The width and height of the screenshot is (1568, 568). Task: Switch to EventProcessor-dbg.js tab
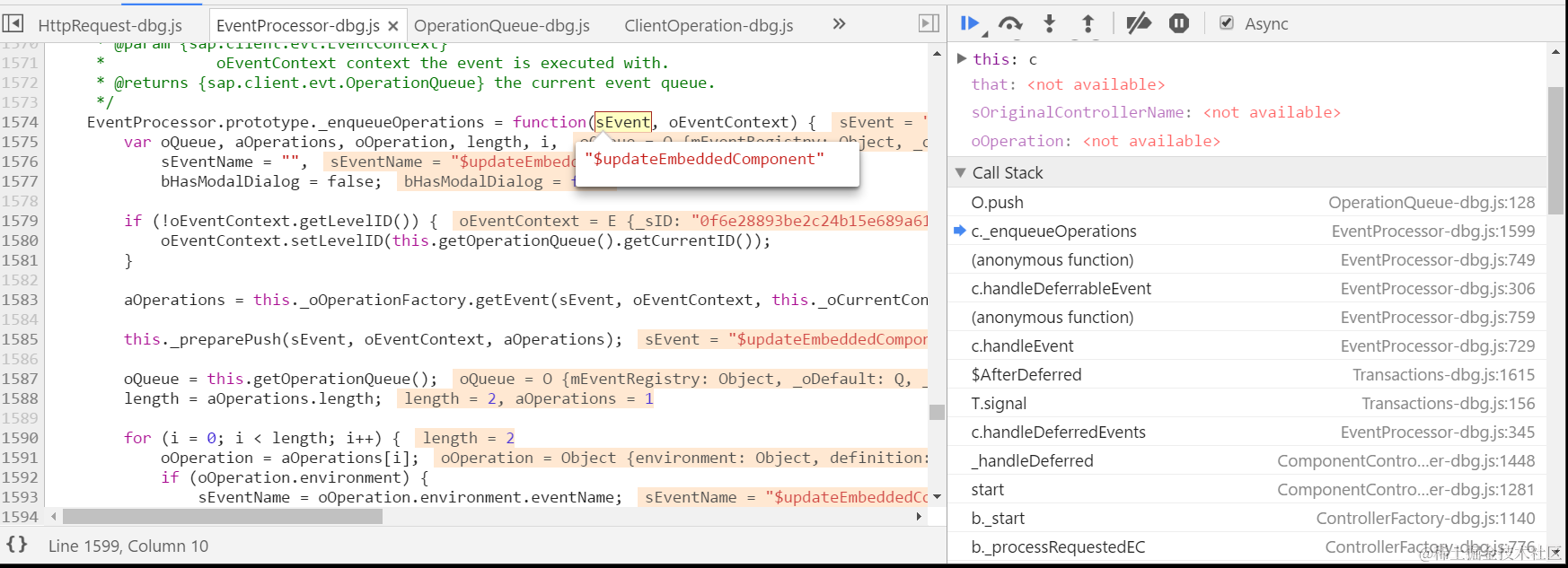[x=298, y=26]
